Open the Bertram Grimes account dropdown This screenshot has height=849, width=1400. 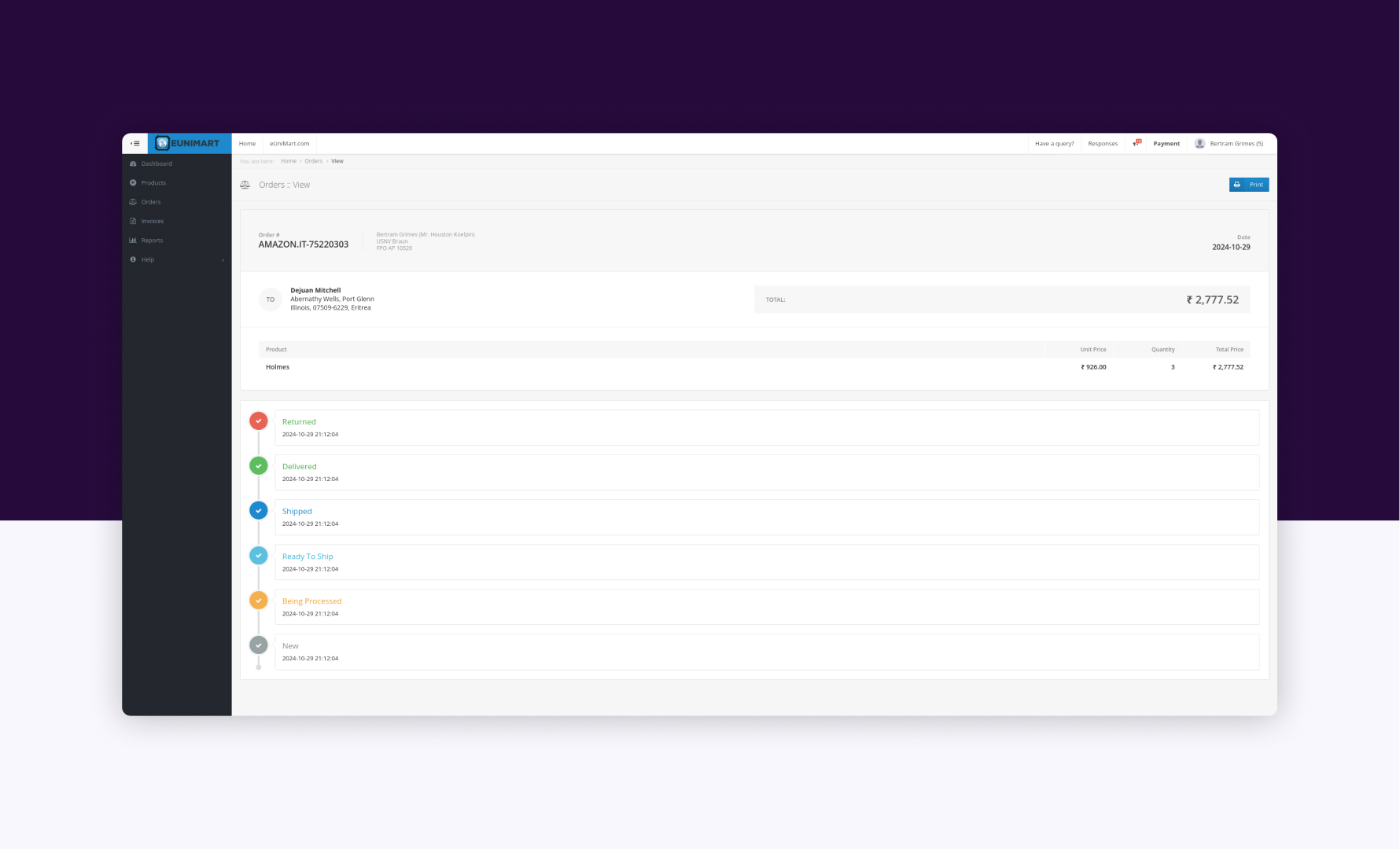[x=1236, y=144]
